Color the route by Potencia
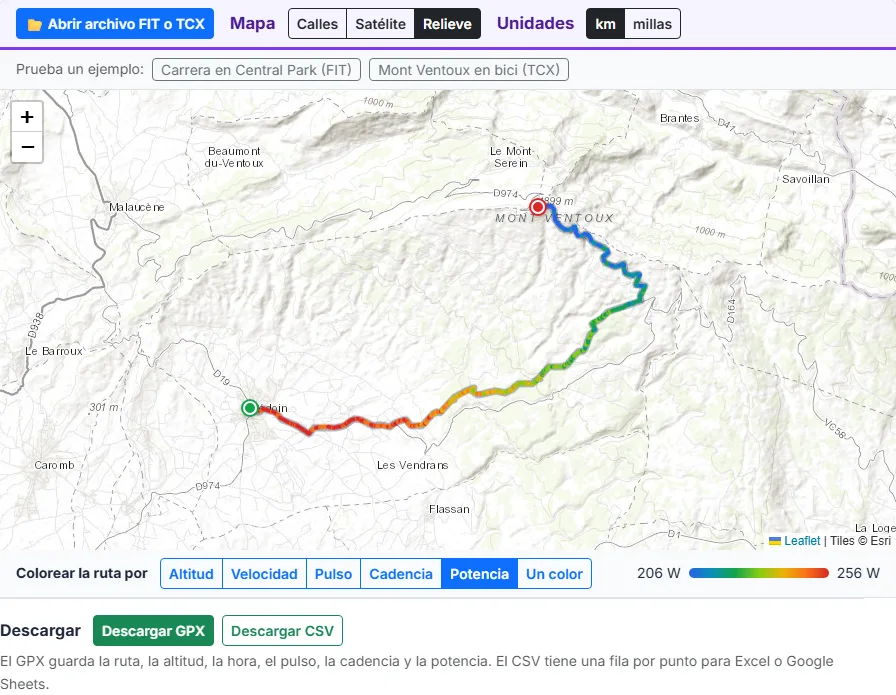 479,574
